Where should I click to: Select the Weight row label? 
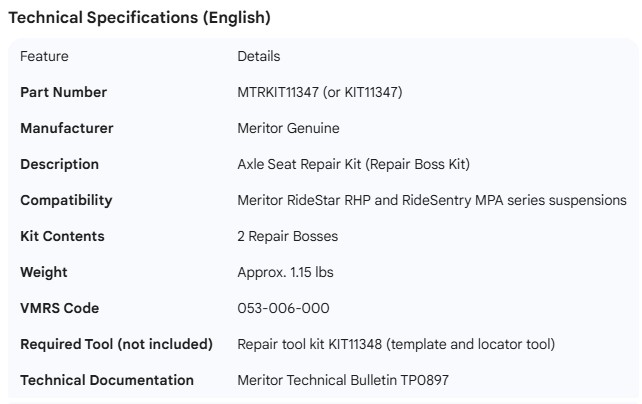[x=43, y=272]
